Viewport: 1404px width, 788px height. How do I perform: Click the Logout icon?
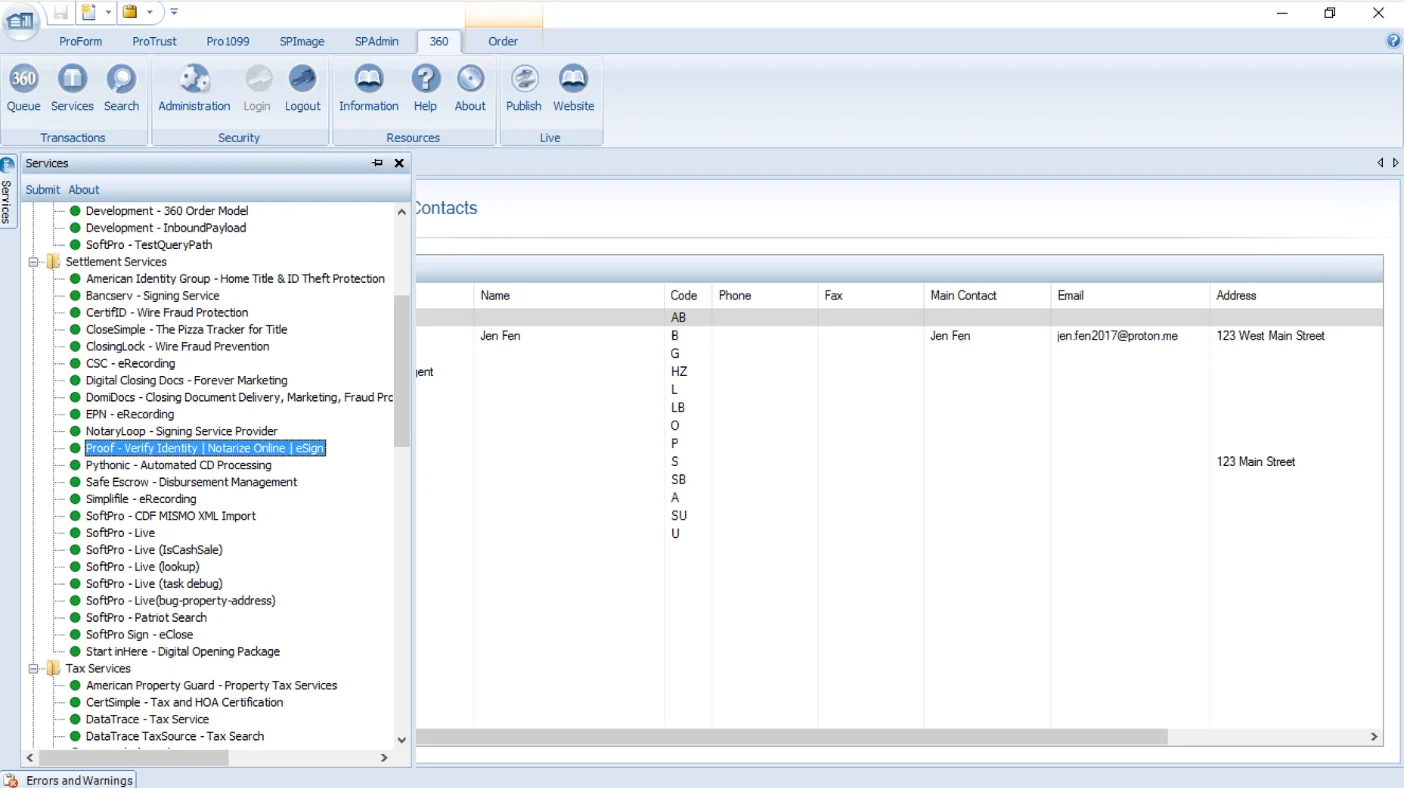[302, 88]
